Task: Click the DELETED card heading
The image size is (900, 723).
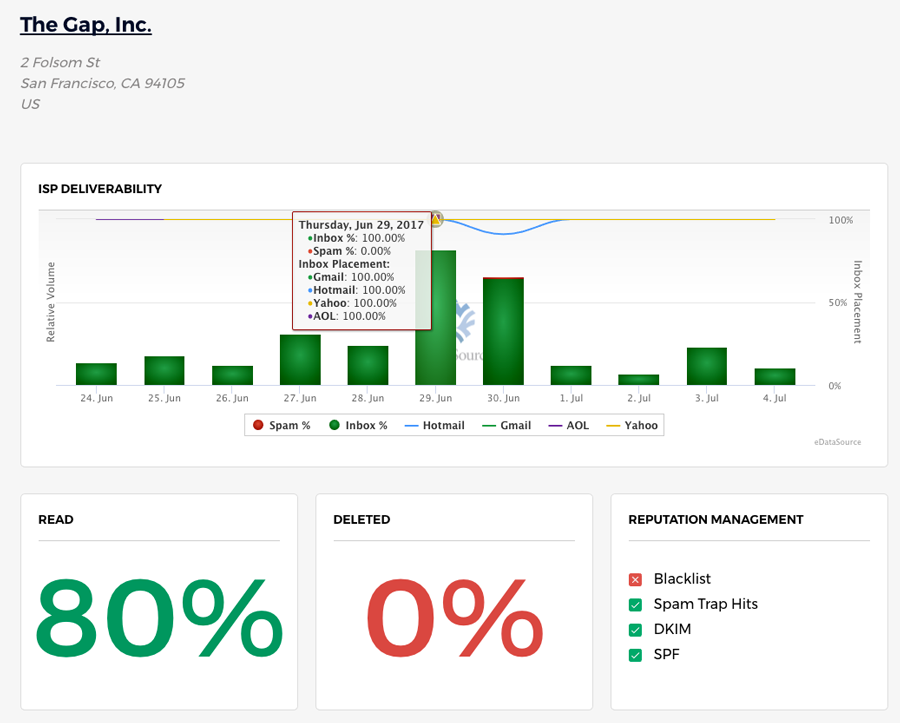Action: click(x=362, y=519)
